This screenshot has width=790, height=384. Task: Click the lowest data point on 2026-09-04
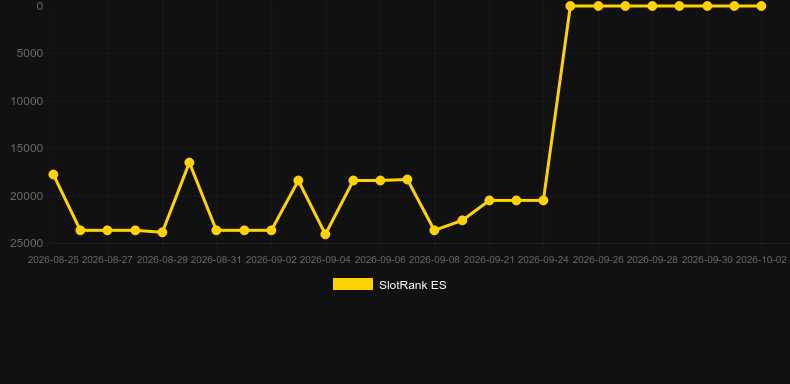325,234
